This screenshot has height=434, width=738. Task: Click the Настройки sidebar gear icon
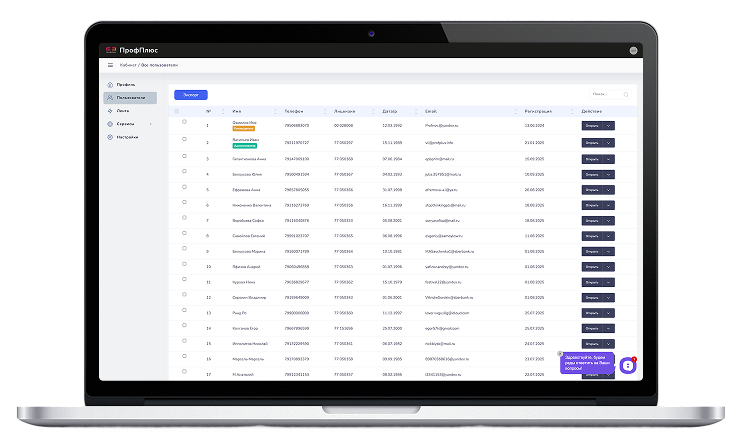point(109,136)
